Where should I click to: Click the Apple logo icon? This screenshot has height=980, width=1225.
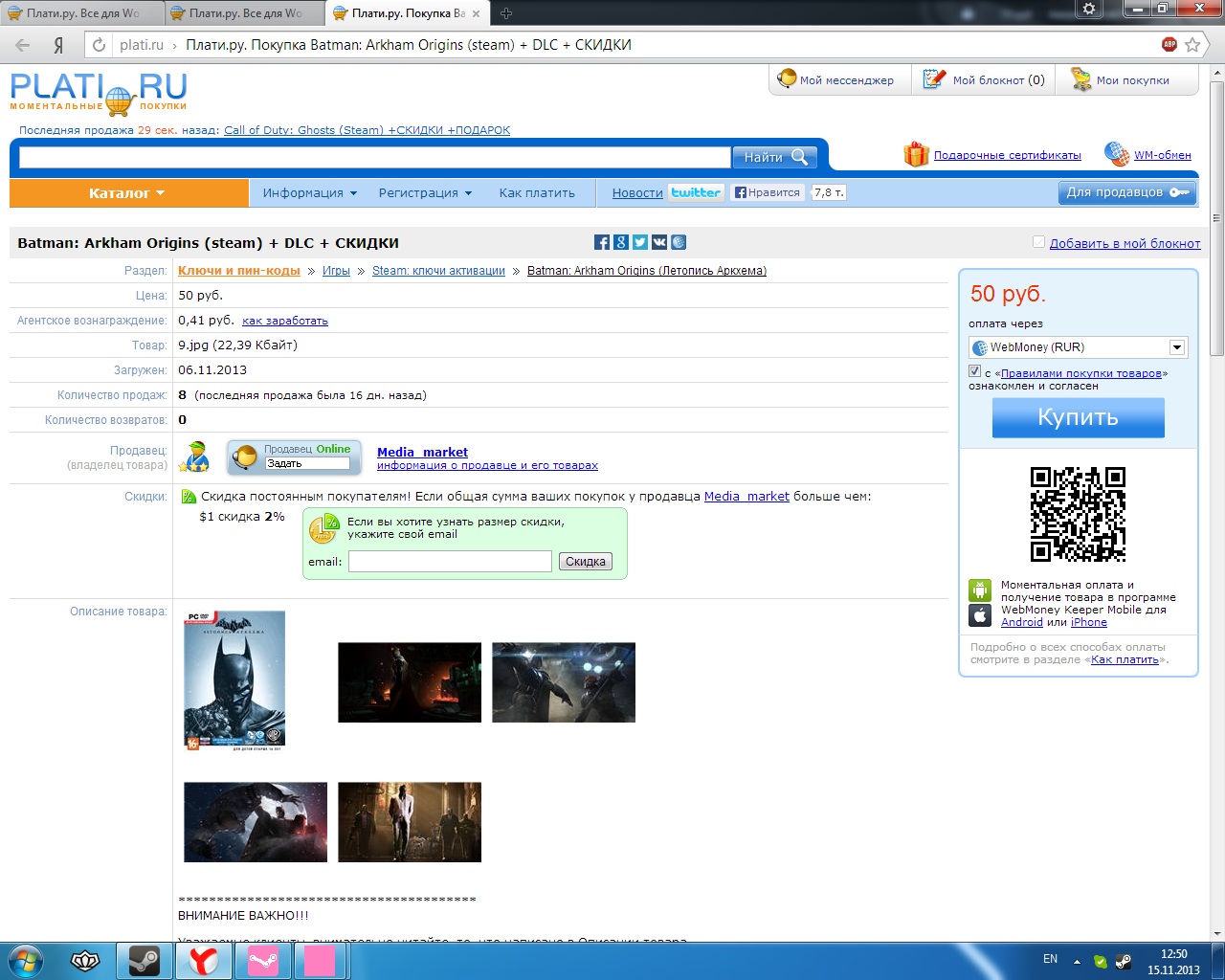coord(980,616)
